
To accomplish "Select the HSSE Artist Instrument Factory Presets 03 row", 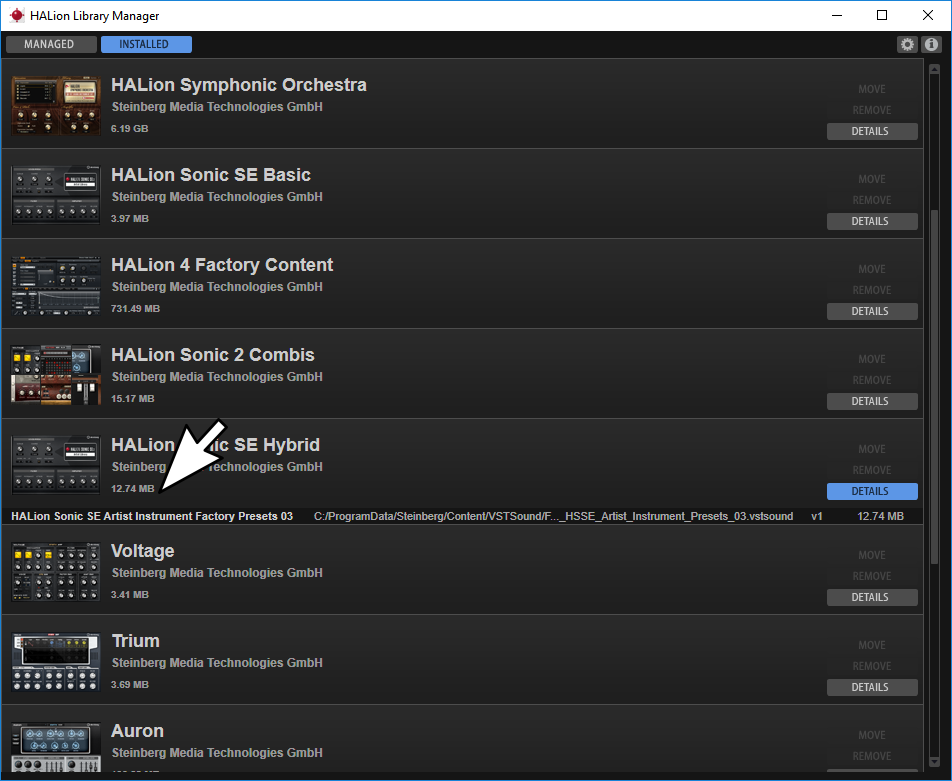I will [462, 516].
